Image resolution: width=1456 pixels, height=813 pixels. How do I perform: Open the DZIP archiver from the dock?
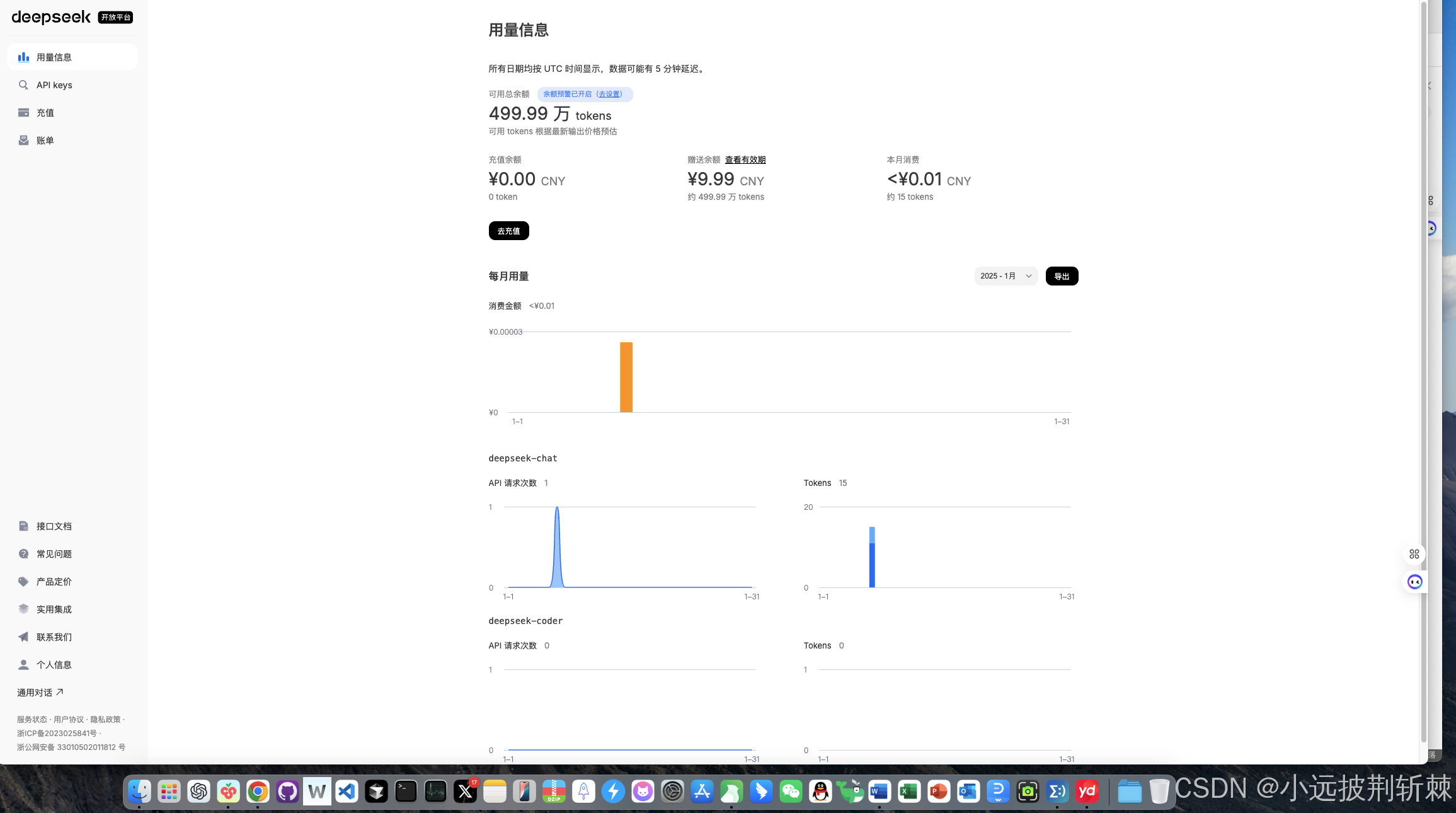pos(554,792)
